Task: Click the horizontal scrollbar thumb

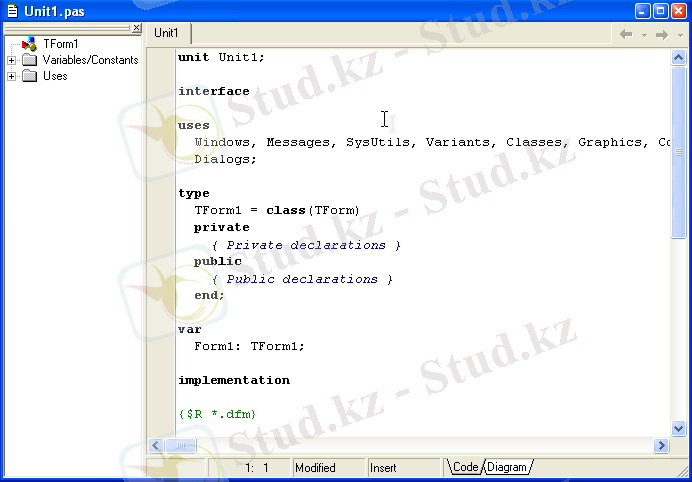Action: click(181, 445)
